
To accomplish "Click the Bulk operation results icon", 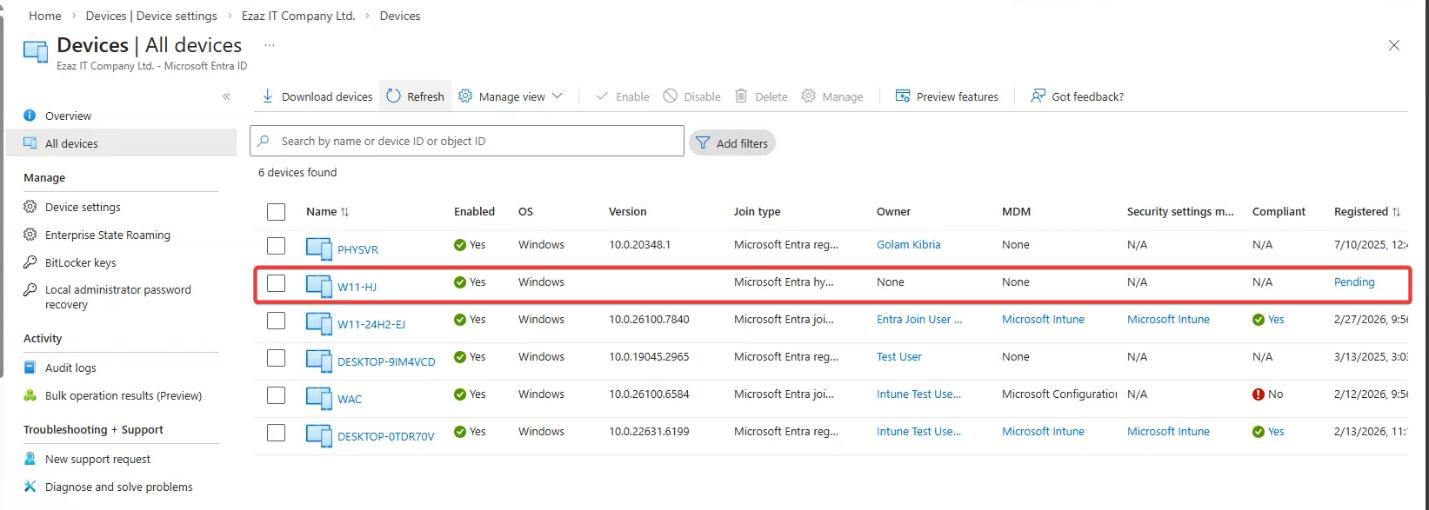I will [30, 395].
